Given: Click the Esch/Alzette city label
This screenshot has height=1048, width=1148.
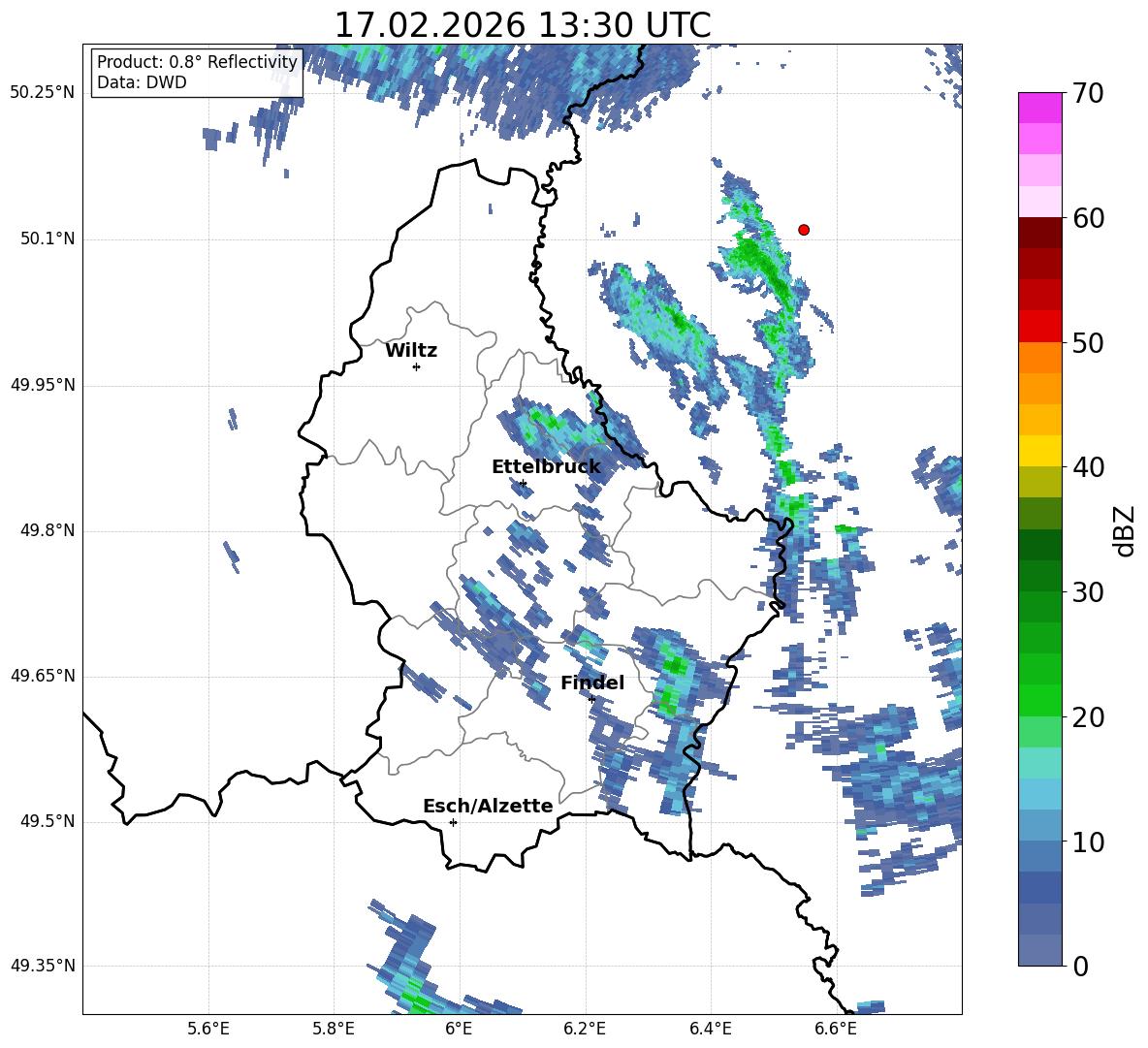Looking at the screenshot, I should [488, 806].
